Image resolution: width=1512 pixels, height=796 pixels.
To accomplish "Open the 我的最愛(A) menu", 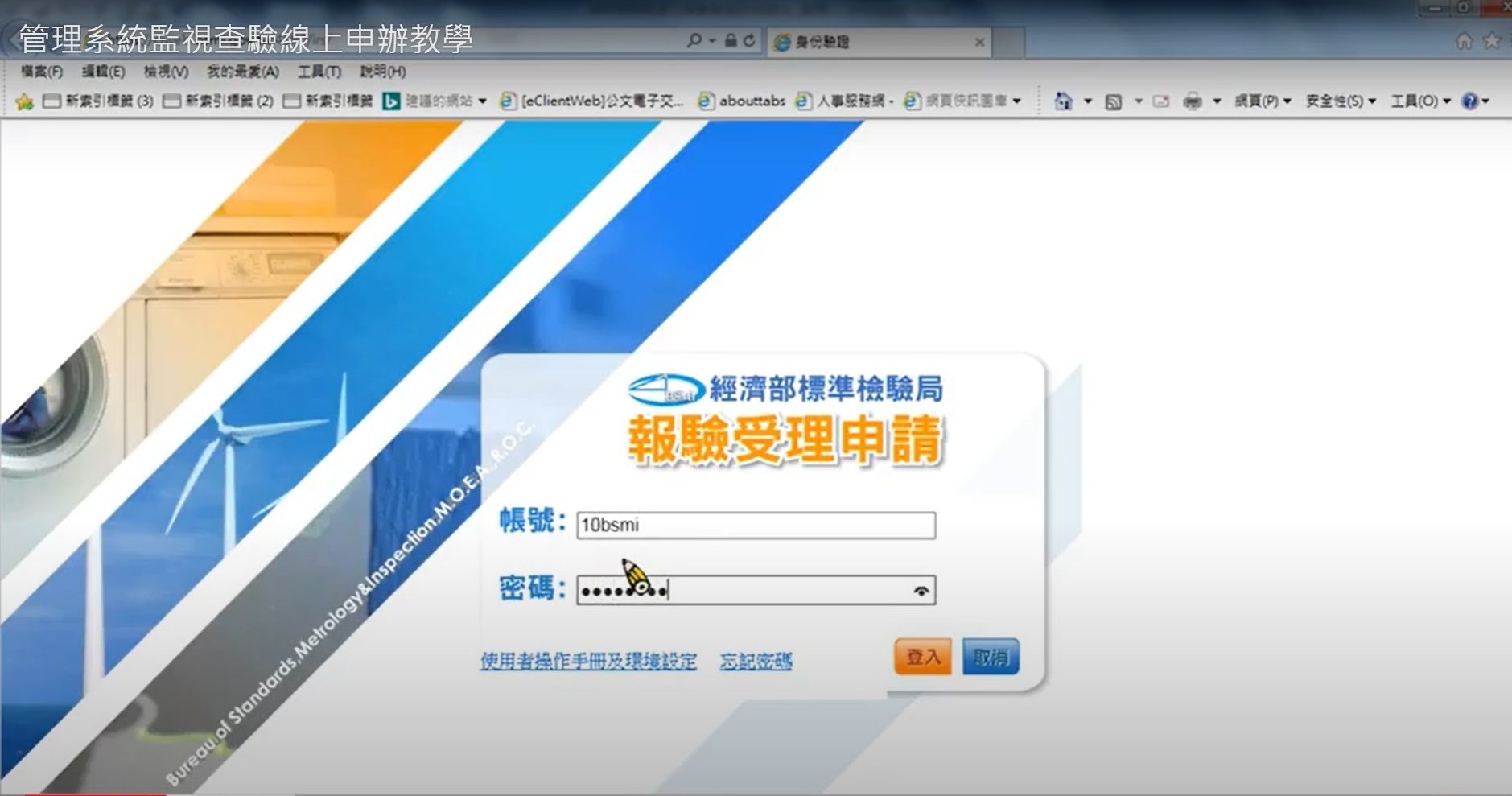I will pyautogui.click(x=243, y=72).
